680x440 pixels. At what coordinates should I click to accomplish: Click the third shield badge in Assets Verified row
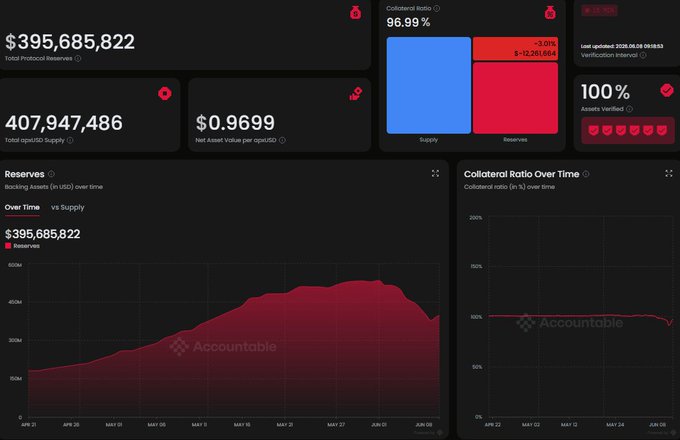(621, 130)
